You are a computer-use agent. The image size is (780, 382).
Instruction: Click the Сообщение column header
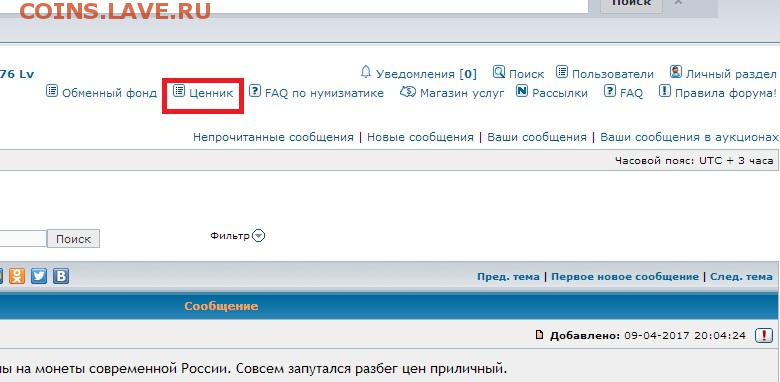tap(221, 306)
